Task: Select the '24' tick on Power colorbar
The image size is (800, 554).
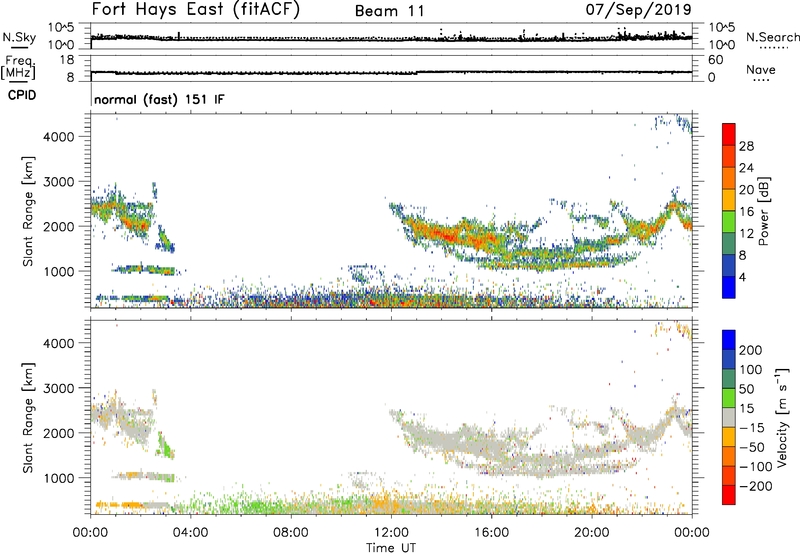Action: pos(746,168)
